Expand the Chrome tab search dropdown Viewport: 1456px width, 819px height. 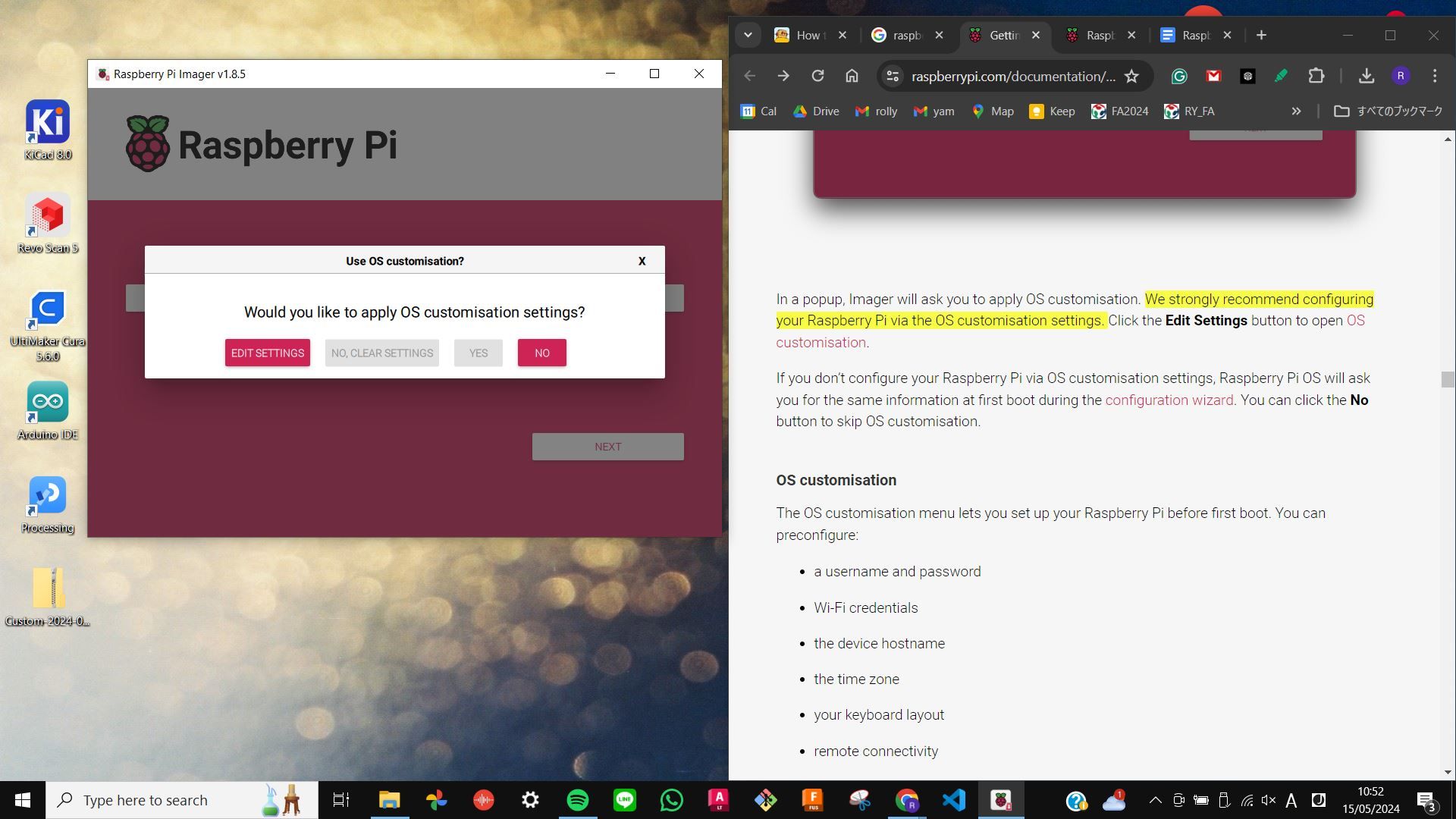click(x=748, y=35)
